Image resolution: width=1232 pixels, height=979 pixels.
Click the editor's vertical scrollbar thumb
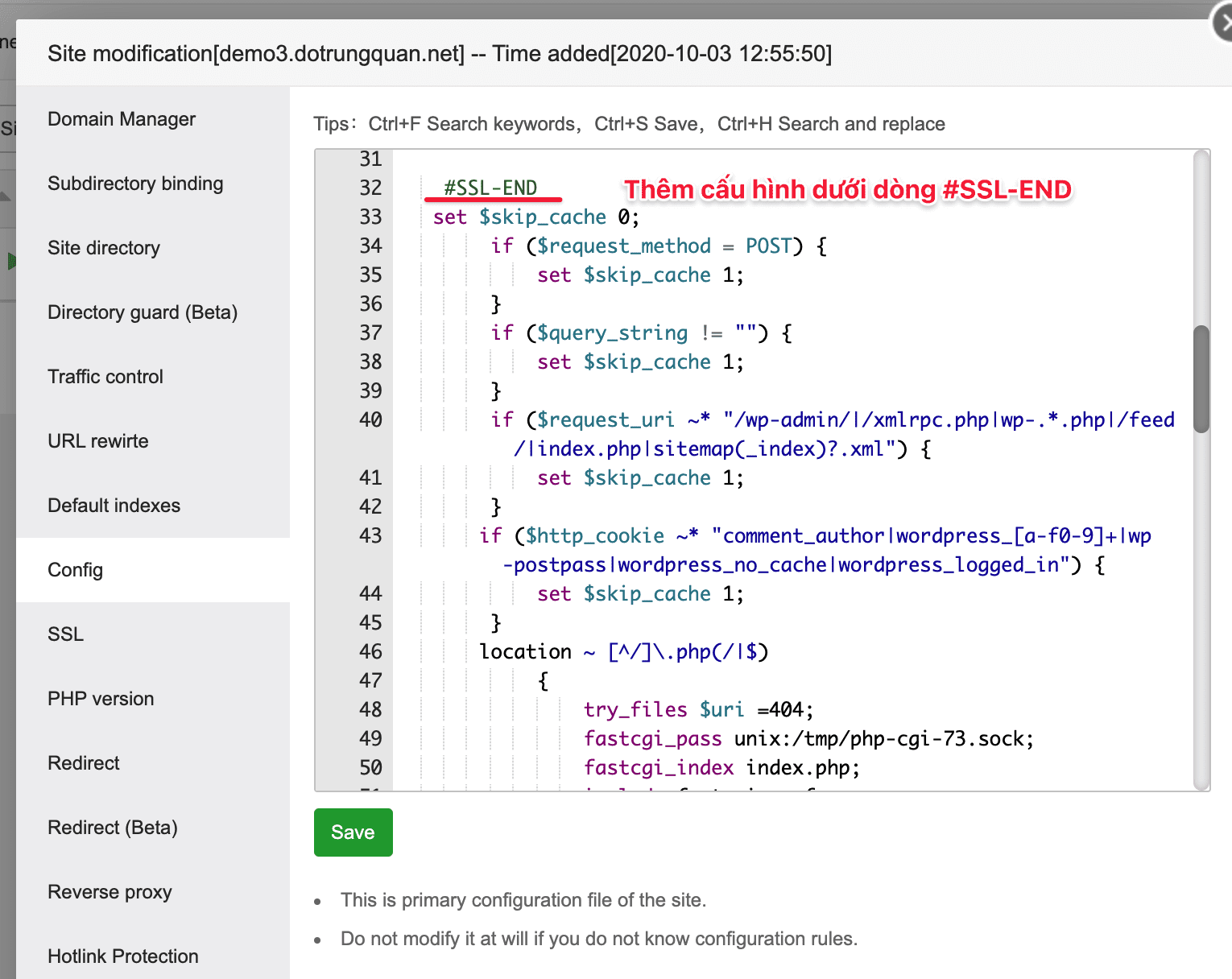pyautogui.click(x=1201, y=378)
